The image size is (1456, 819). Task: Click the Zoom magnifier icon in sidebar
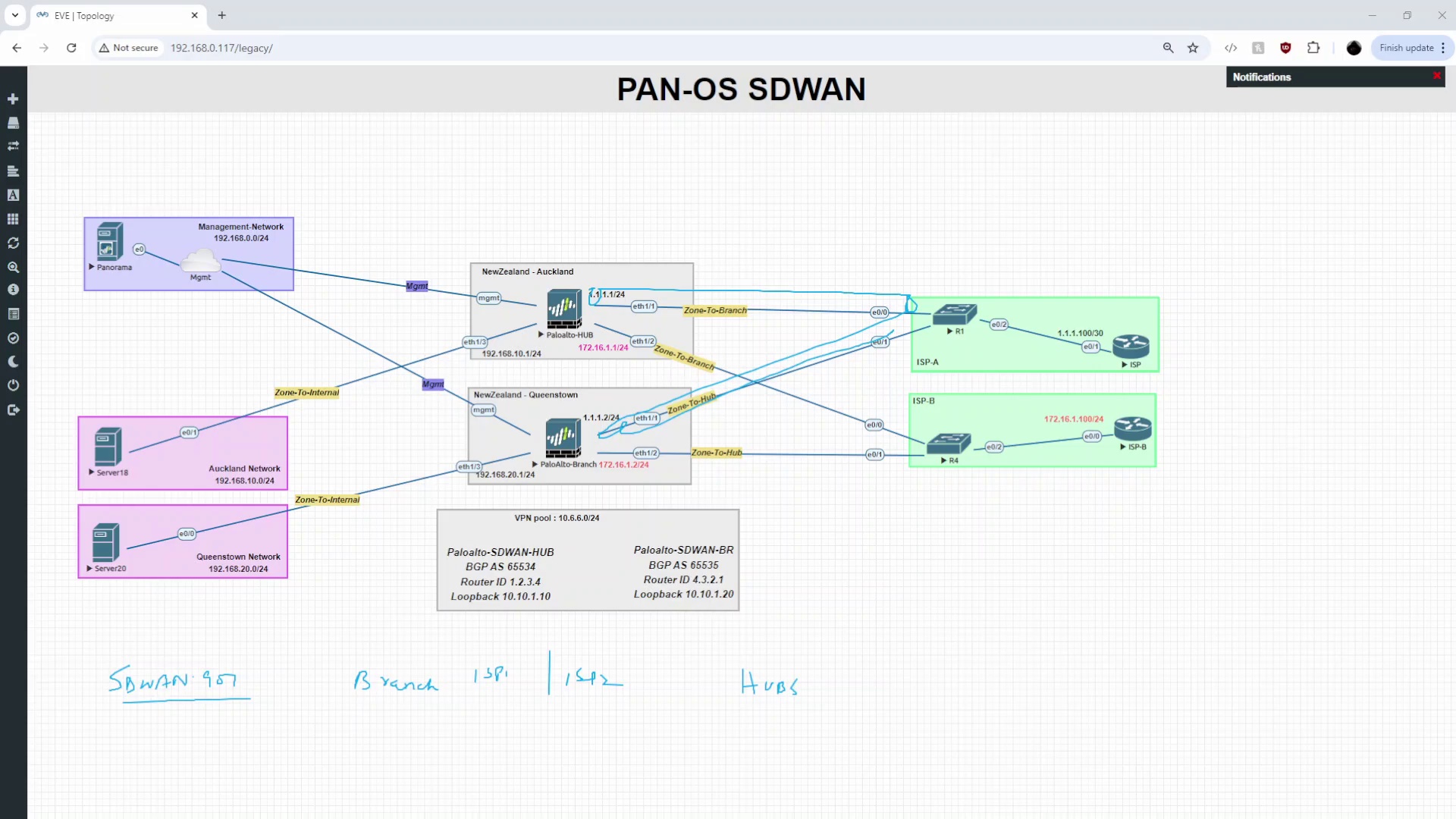pos(13,267)
